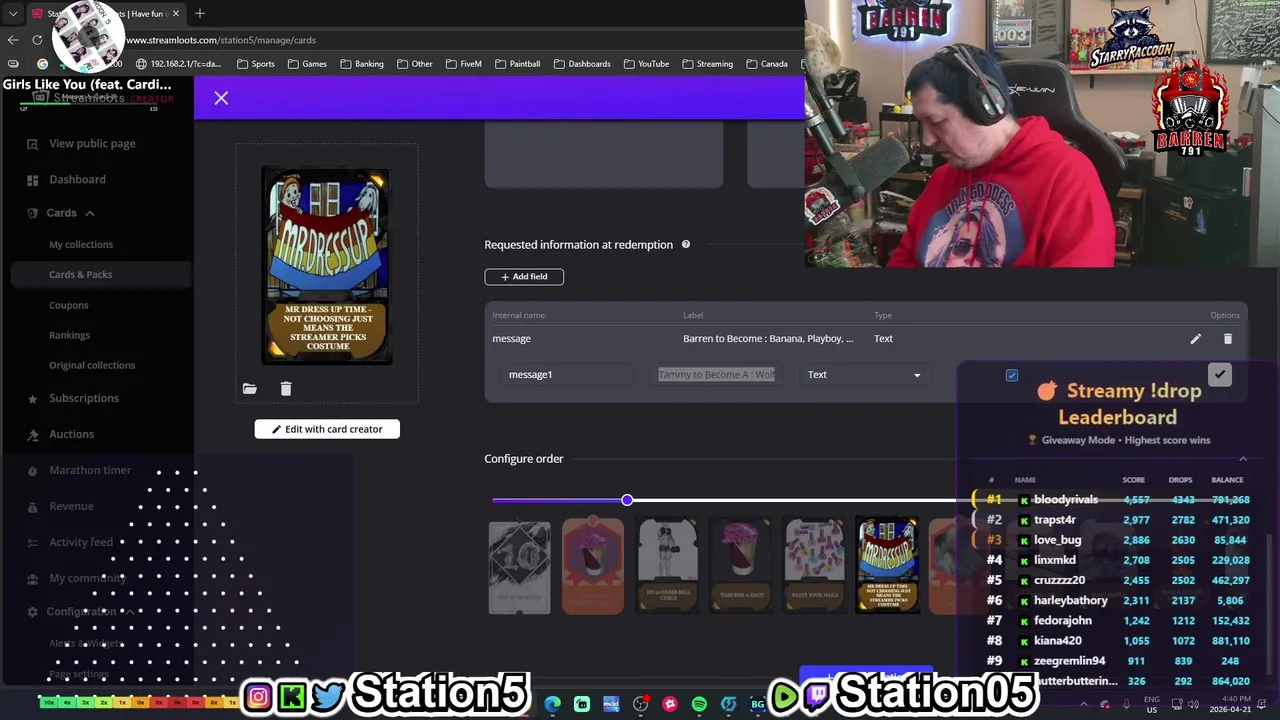Image resolution: width=1280 pixels, height=720 pixels.
Task: Click the Configure order slider handle
Action: [x=627, y=500]
